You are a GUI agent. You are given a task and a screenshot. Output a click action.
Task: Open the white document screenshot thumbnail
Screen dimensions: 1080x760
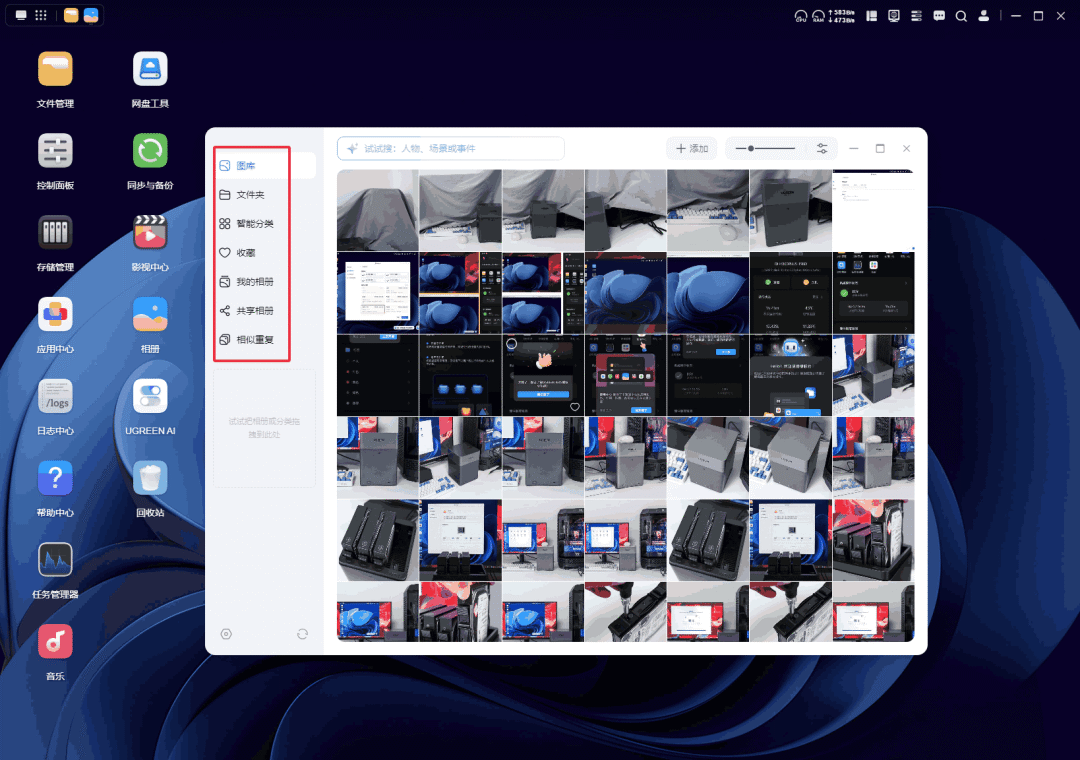click(x=873, y=210)
